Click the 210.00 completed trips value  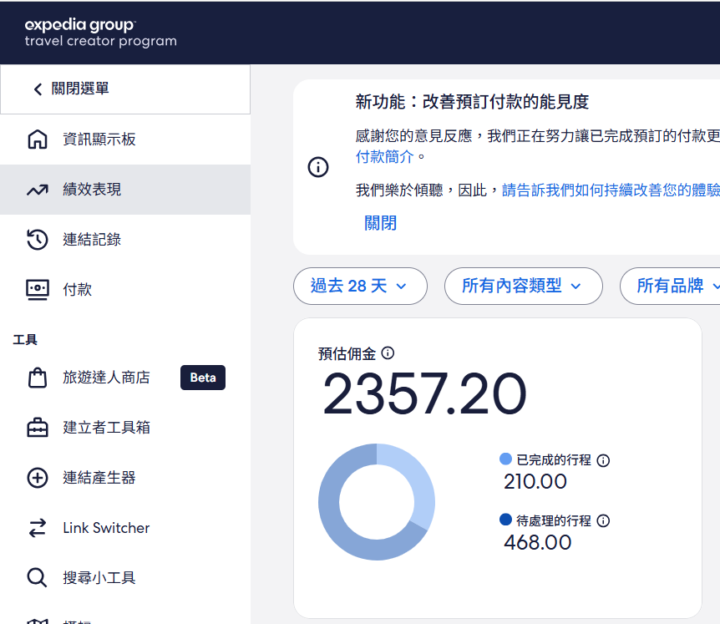(x=535, y=482)
